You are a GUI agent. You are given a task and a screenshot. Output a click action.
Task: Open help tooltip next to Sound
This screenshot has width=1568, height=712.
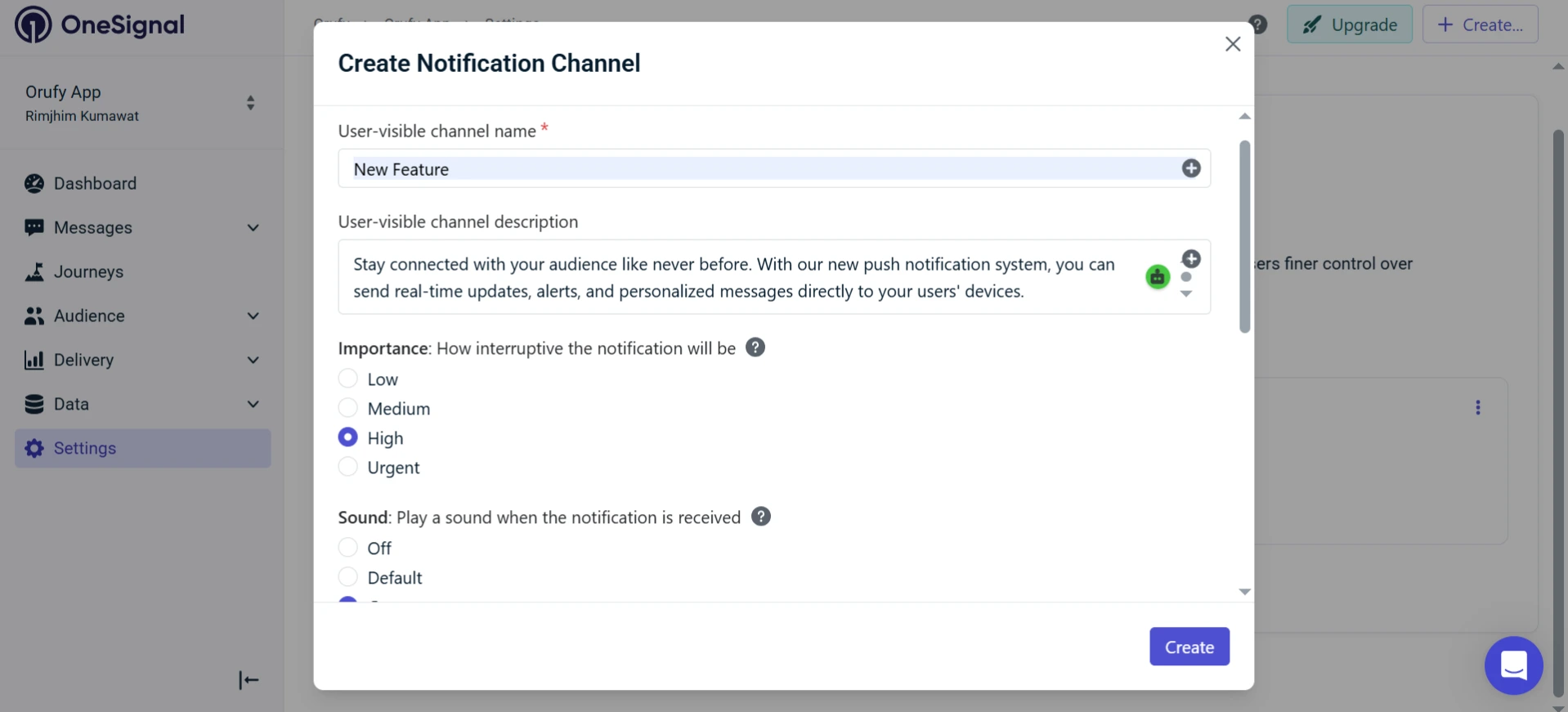click(761, 517)
